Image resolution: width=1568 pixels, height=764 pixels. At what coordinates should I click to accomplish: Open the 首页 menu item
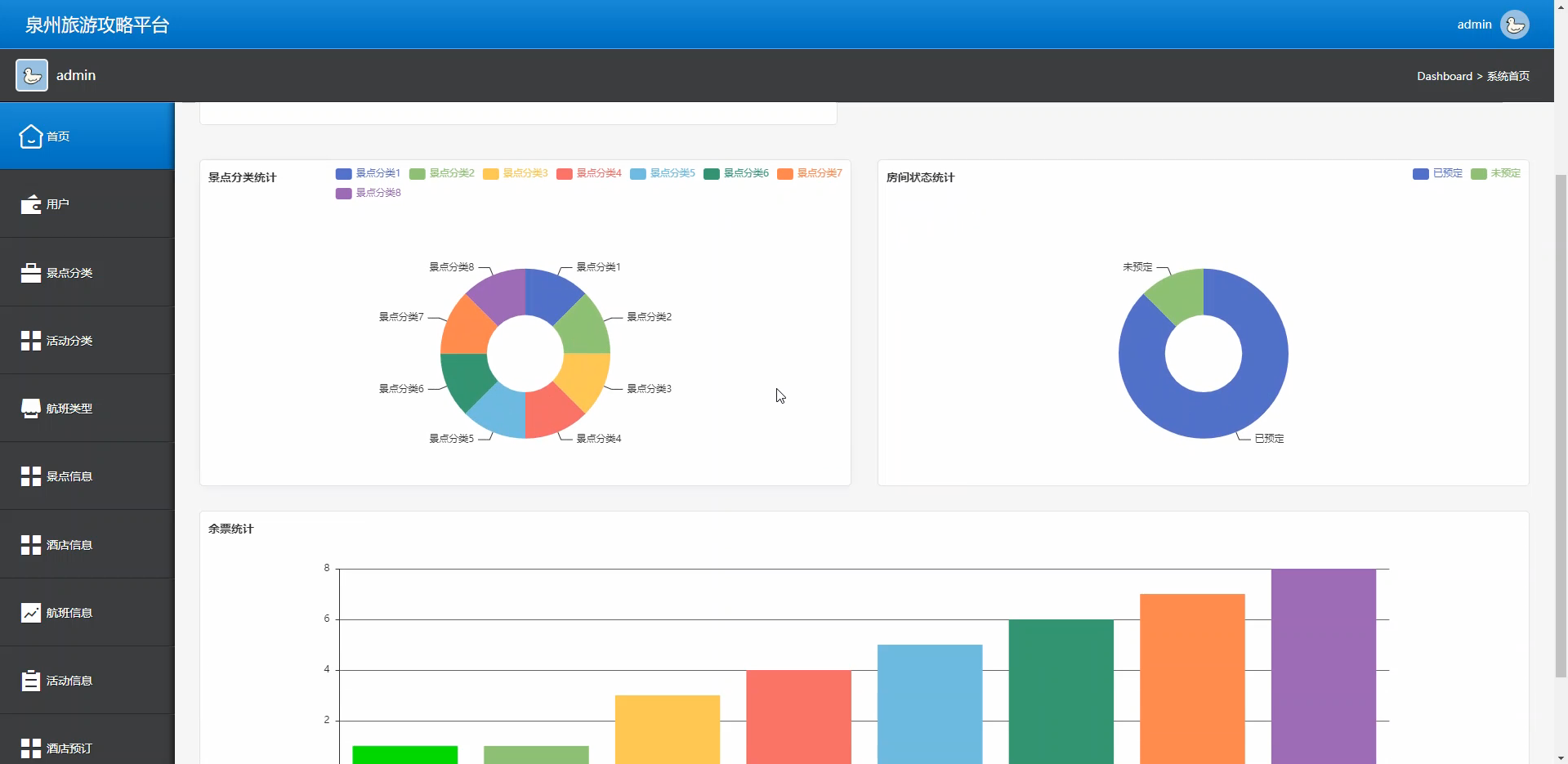(x=87, y=136)
